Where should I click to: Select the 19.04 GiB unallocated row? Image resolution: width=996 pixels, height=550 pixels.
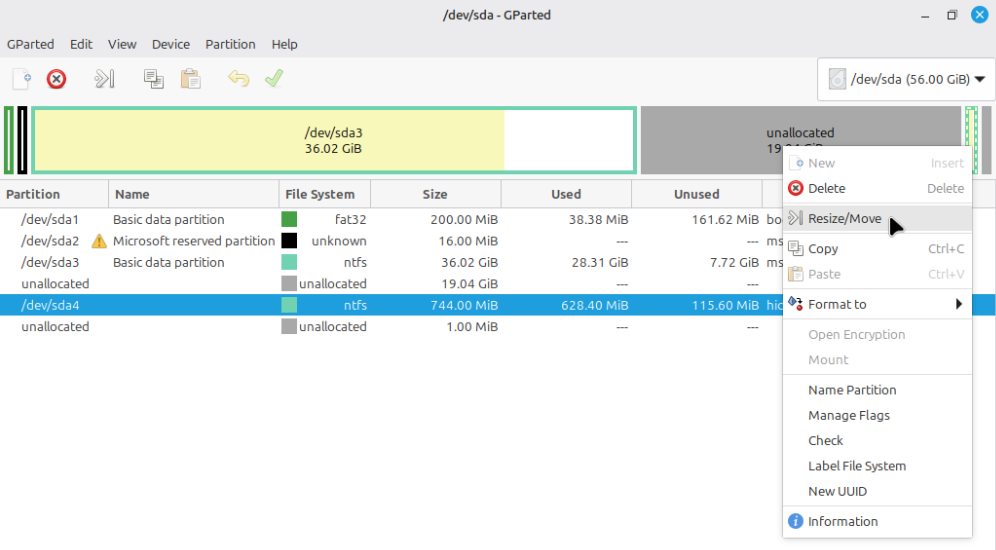point(391,284)
